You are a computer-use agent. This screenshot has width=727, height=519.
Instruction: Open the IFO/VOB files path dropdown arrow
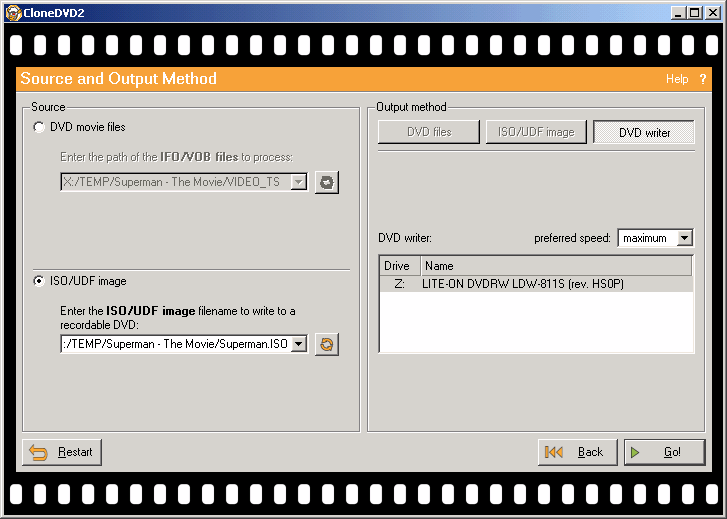point(299,182)
